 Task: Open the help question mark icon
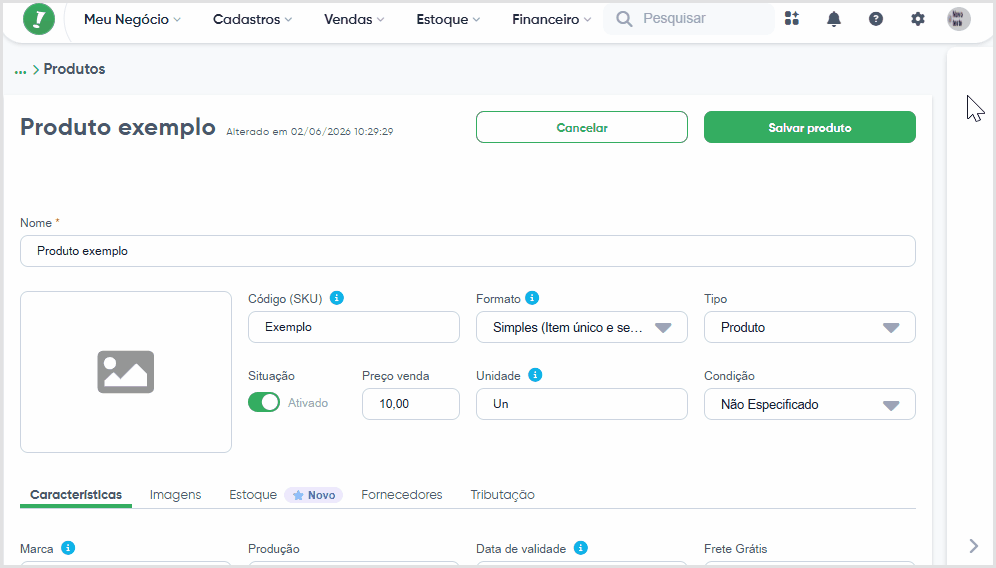tap(875, 19)
